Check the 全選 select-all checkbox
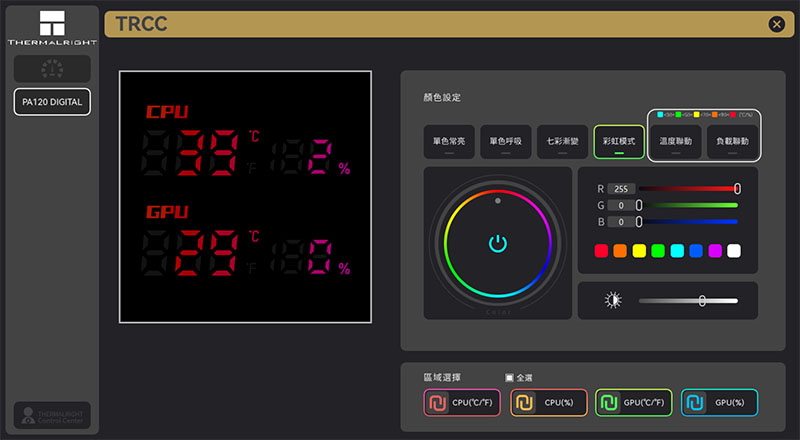 click(509, 378)
